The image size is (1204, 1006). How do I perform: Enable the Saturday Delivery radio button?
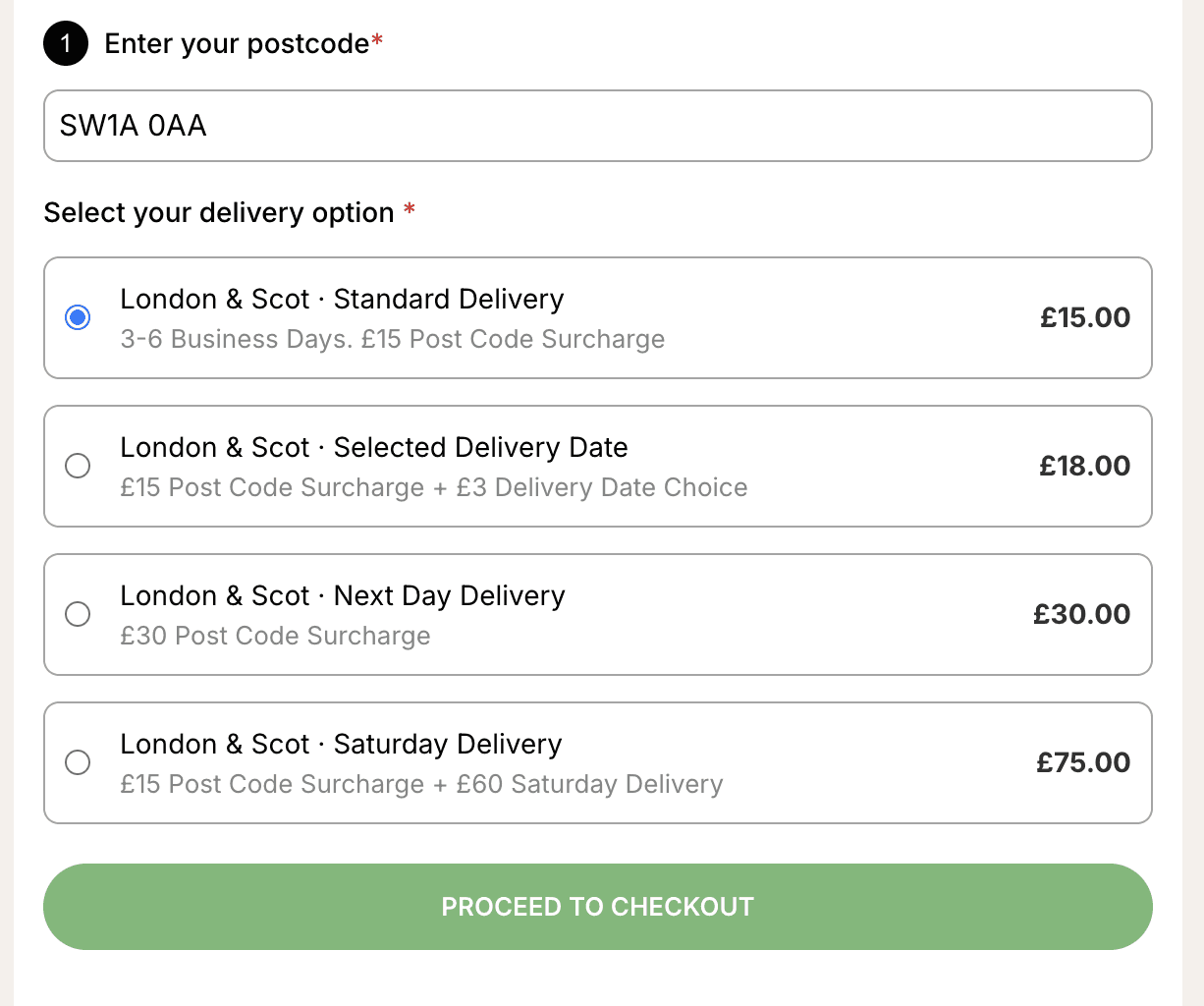[x=78, y=762]
